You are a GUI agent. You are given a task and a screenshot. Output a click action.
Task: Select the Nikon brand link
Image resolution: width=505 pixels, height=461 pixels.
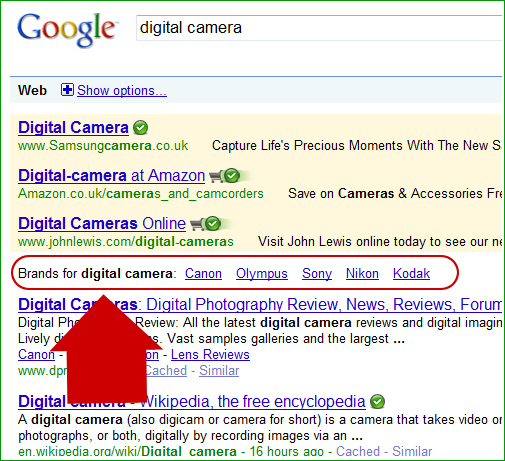[x=362, y=274]
